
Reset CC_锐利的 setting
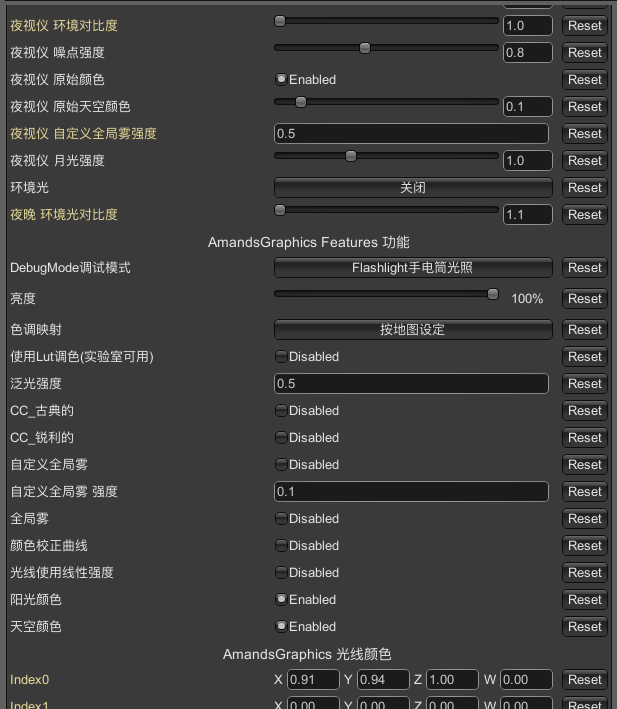[x=585, y=438]
